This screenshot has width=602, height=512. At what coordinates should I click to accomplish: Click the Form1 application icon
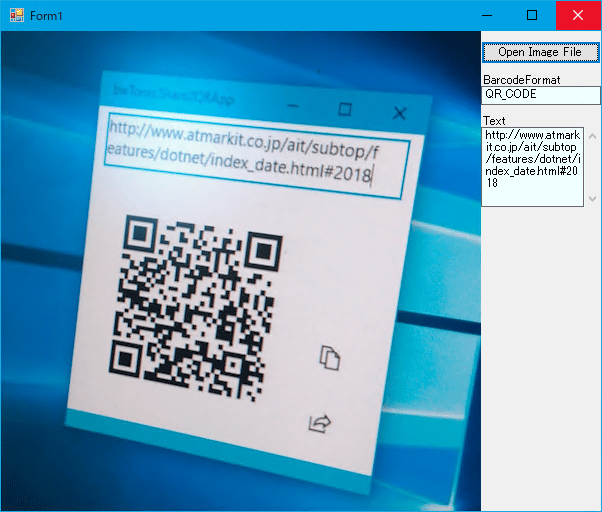pyautogui.click(x=17, y=15)
